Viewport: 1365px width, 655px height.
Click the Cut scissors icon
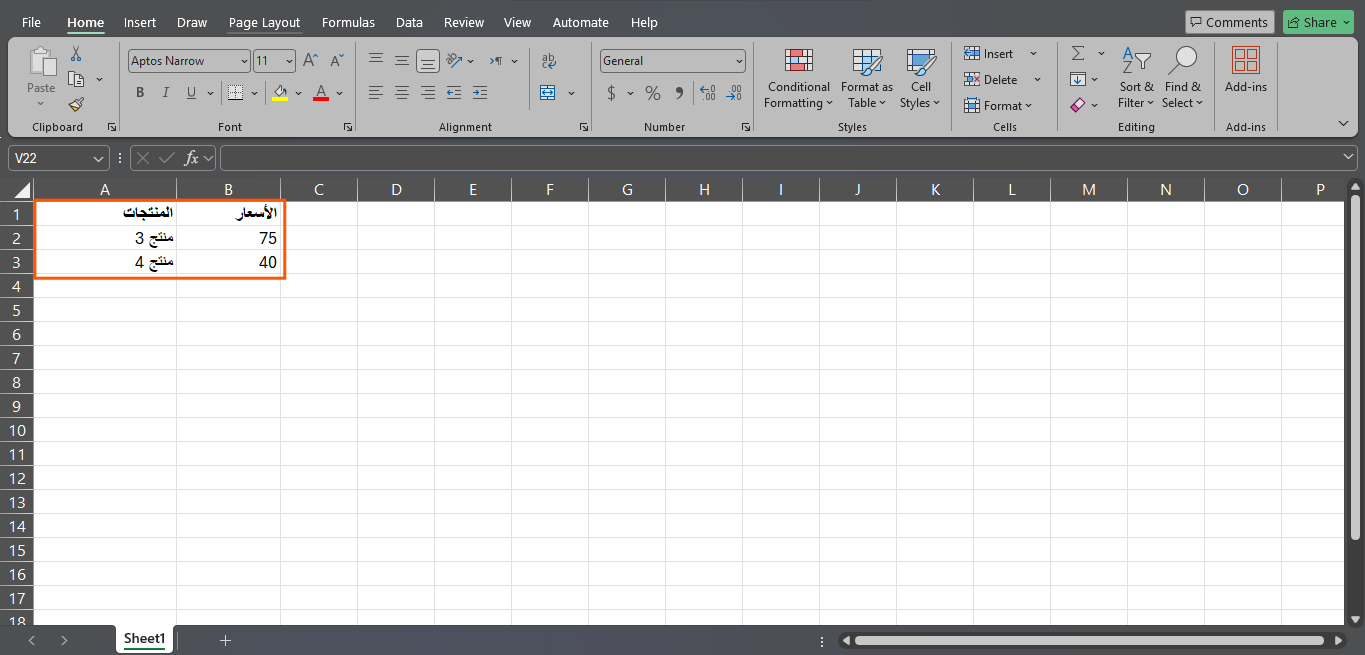[76, 54]
